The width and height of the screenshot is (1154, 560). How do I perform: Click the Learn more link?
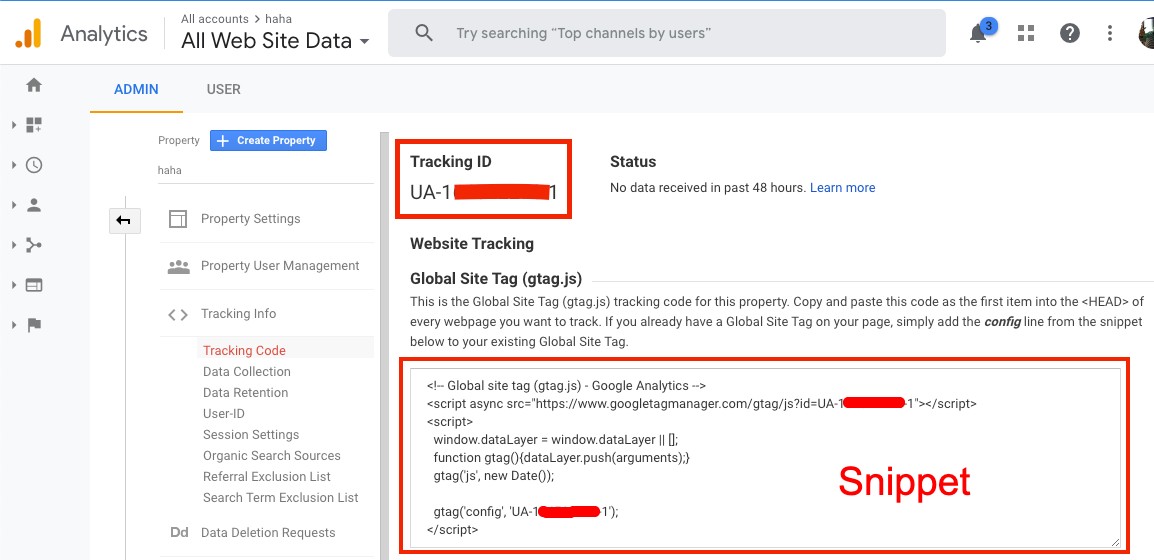843,188
